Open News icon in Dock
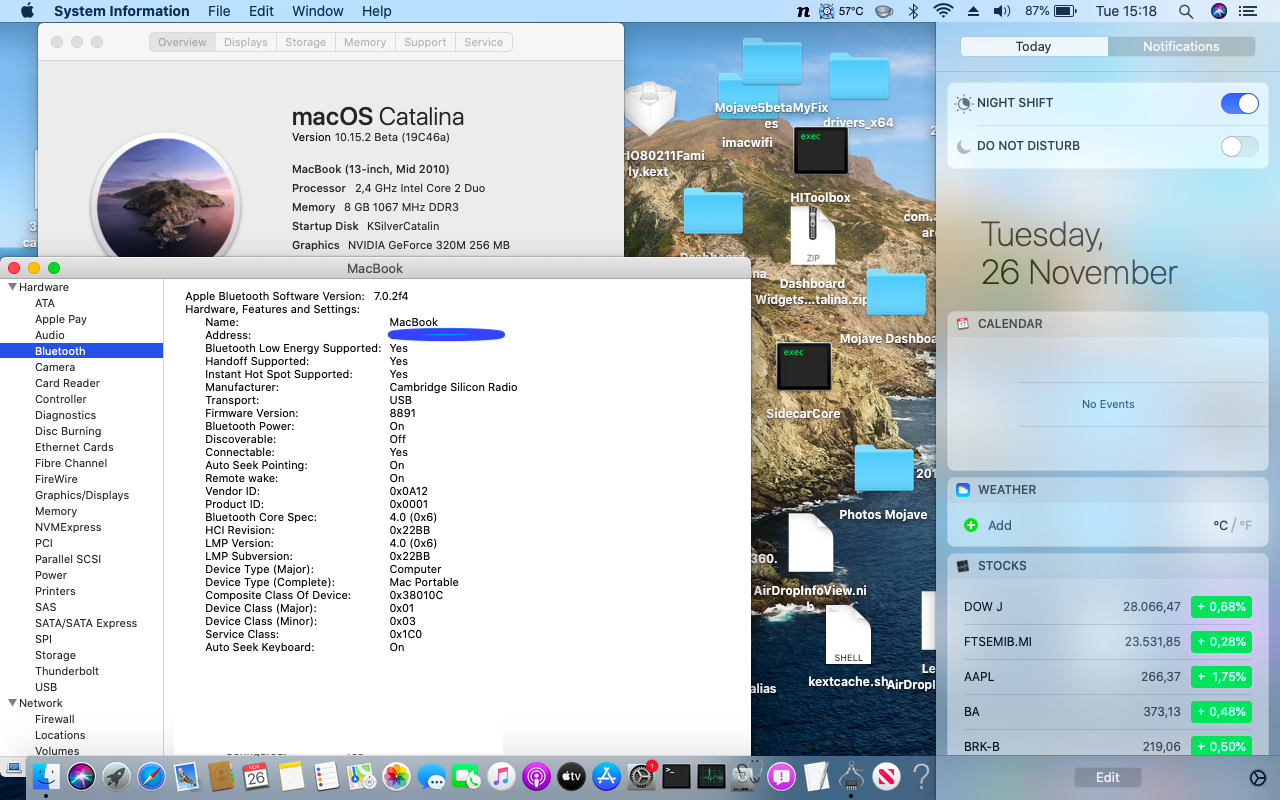This screenshot has height=800, width=1280. [886, 776]
